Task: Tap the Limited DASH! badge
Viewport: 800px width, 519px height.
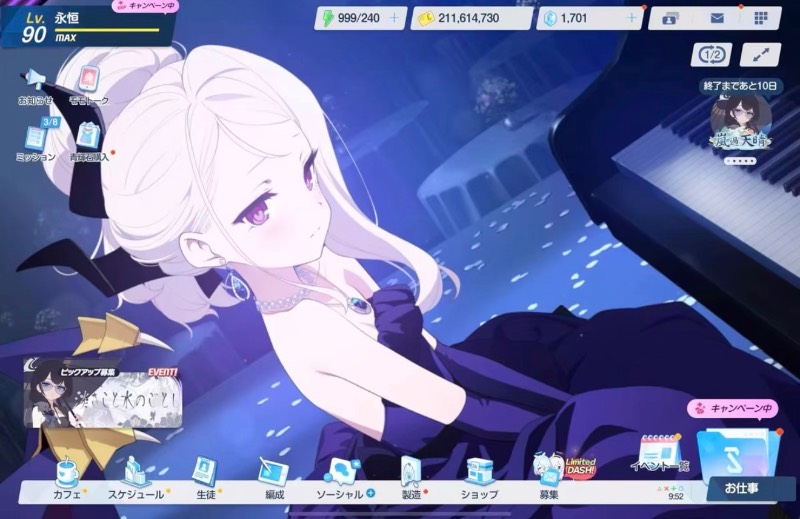Action: tap(581, 466)
